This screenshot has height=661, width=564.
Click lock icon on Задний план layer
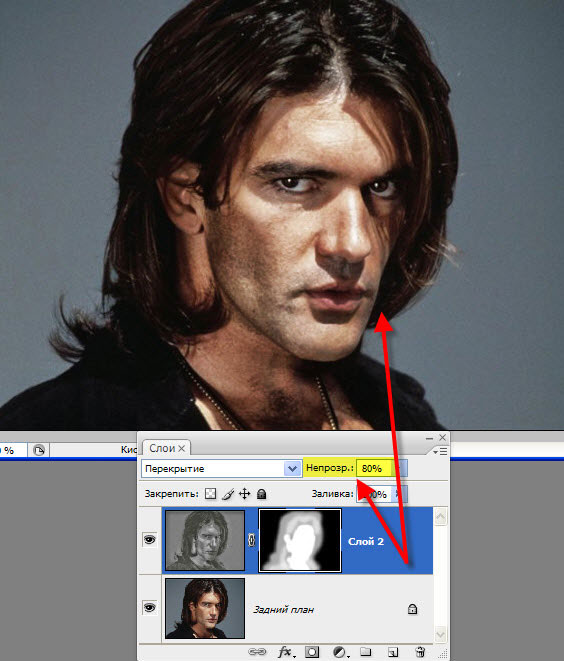(412, 609)
